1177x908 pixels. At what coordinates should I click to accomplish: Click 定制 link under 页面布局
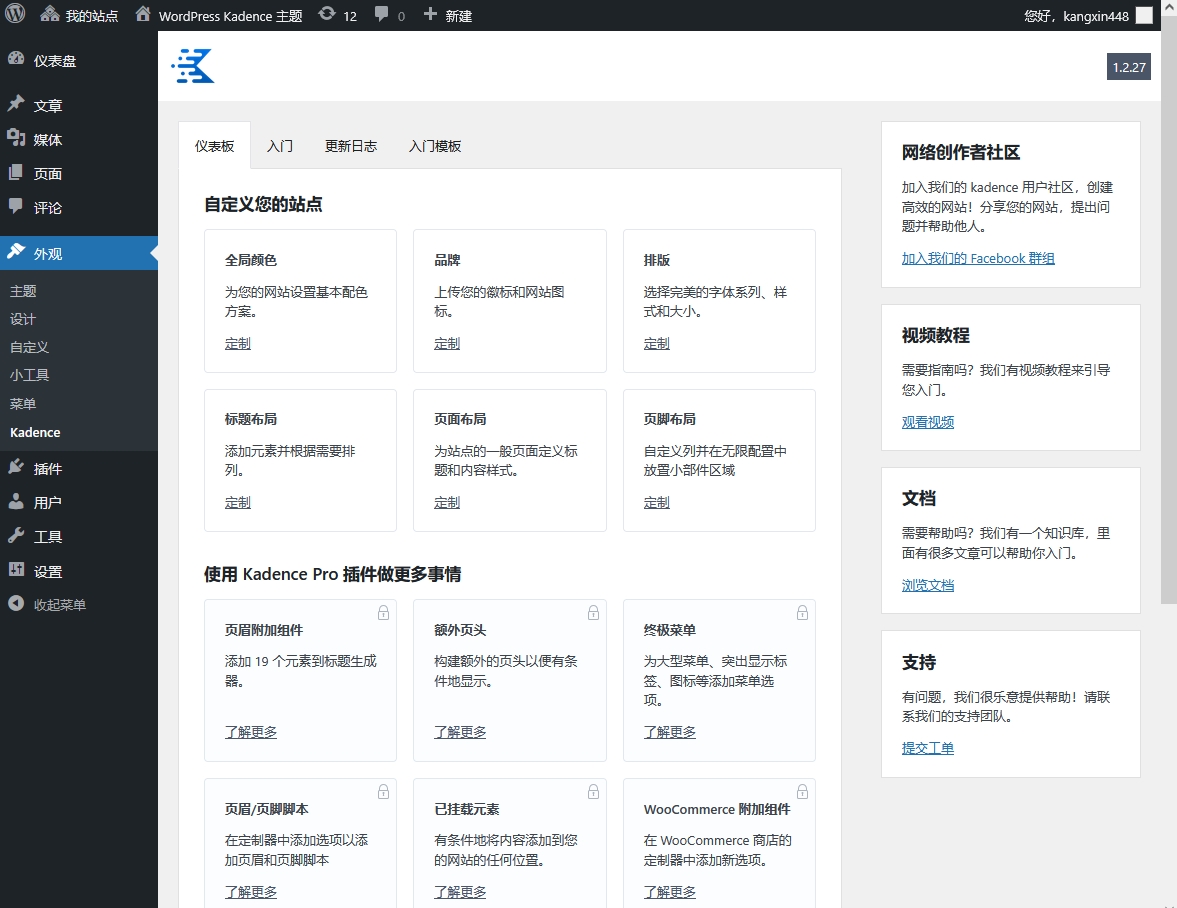[447, 503]
